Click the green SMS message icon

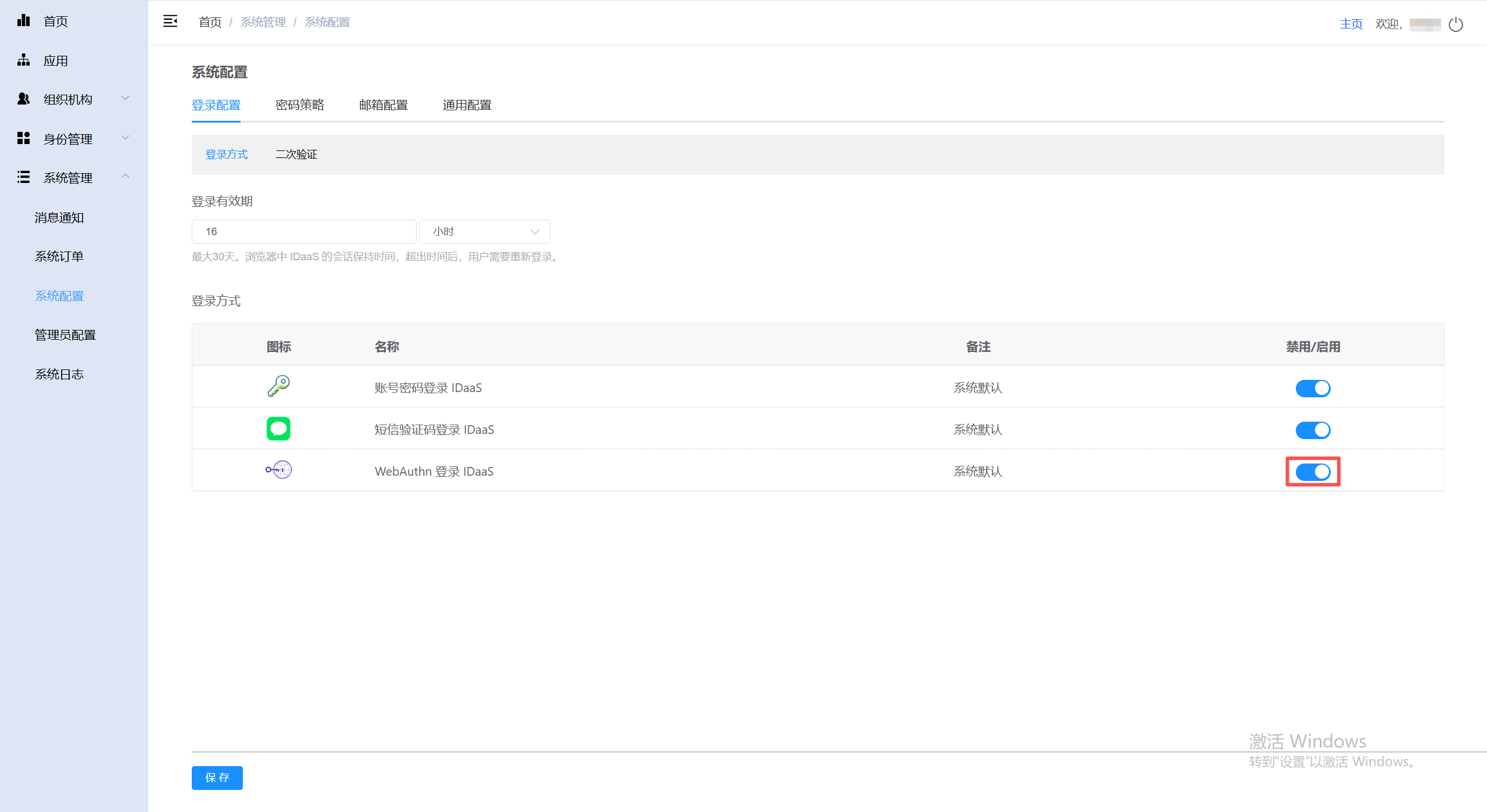pos(278,429)
